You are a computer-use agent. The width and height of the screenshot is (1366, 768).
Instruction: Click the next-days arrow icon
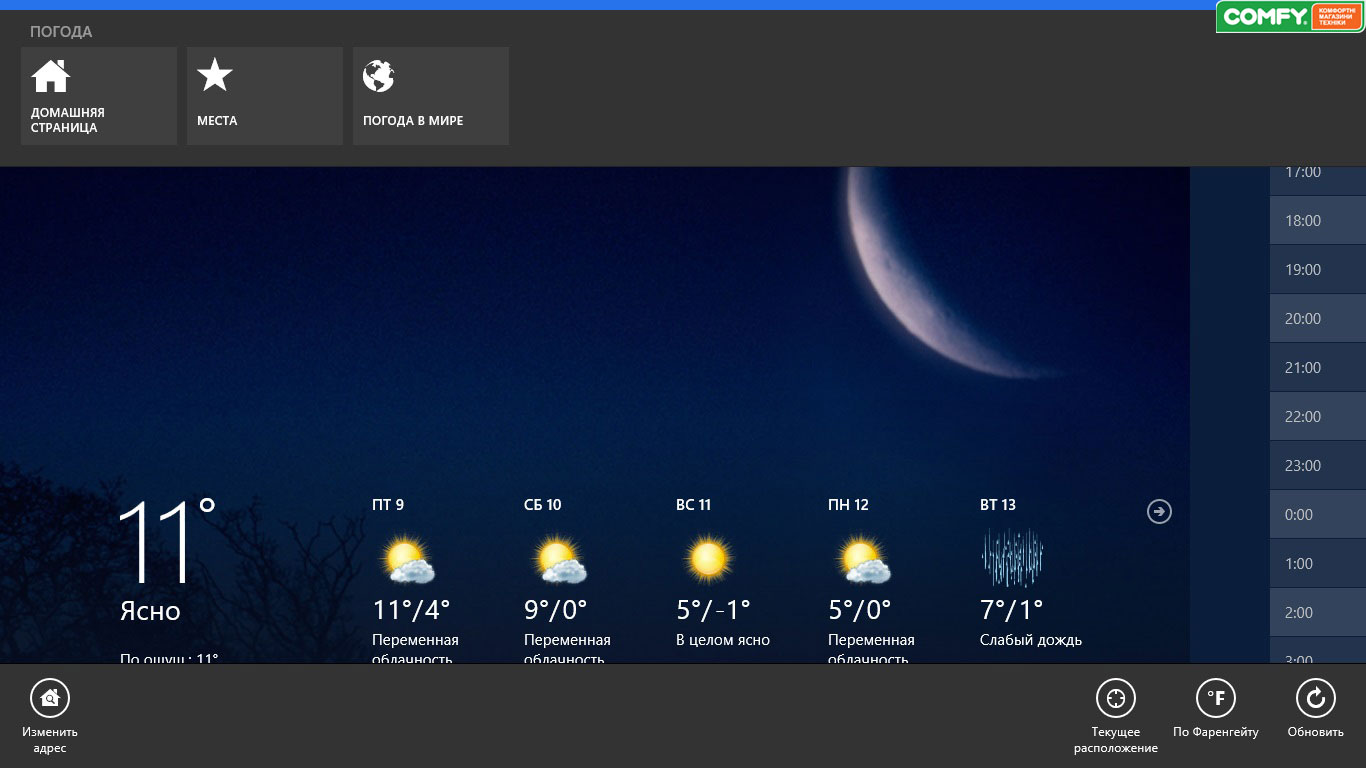1159,512
